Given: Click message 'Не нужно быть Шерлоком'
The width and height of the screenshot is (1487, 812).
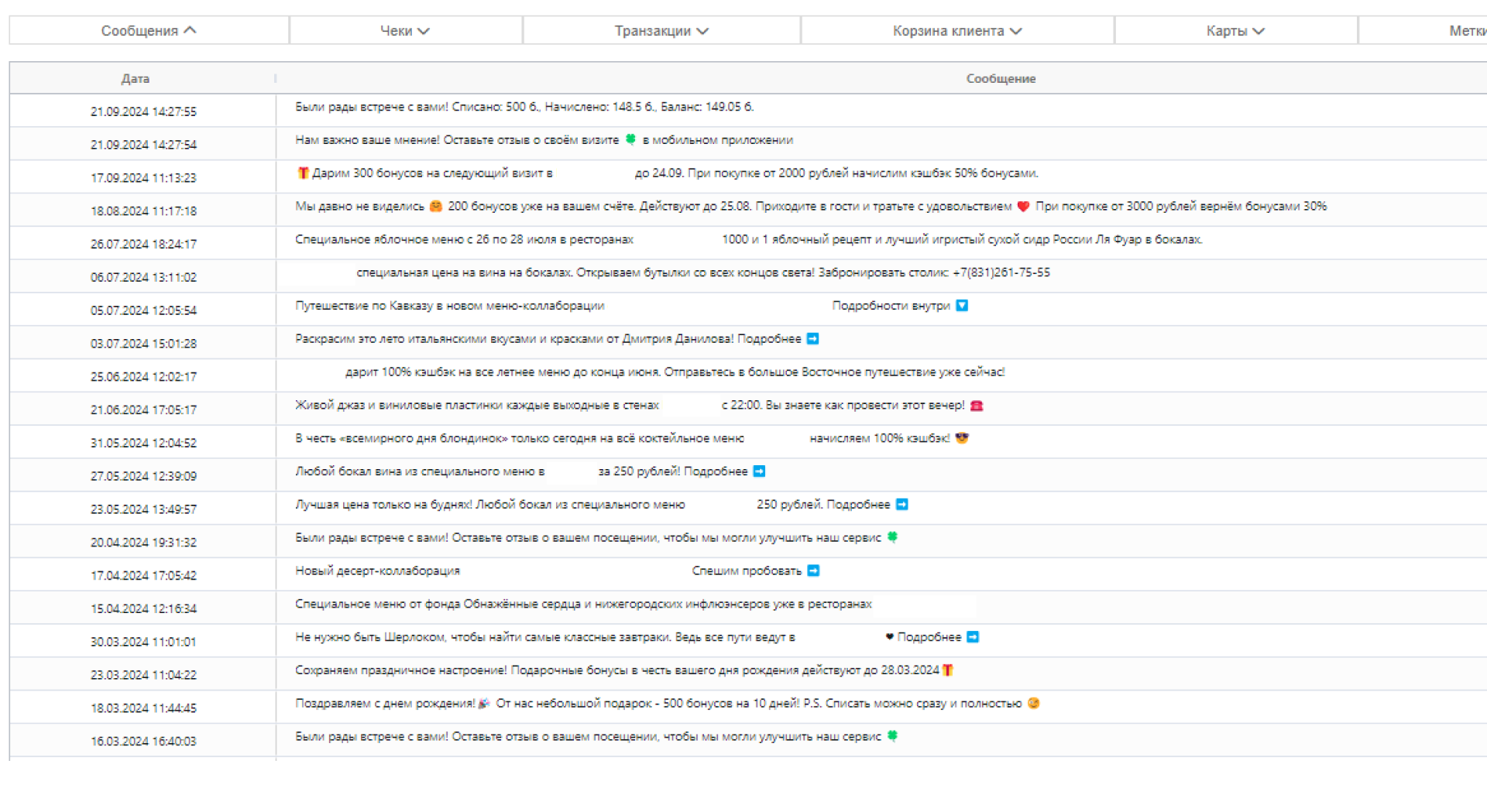Looking at the screenshot, I should point(637,637).
